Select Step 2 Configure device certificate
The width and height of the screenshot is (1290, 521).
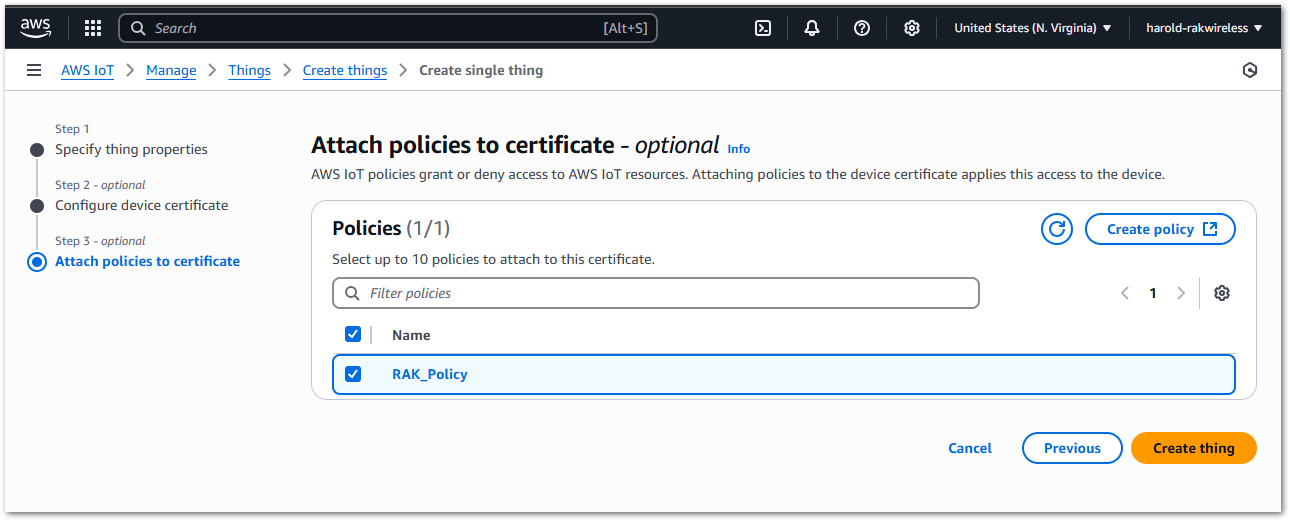click(x=141, y=205)
